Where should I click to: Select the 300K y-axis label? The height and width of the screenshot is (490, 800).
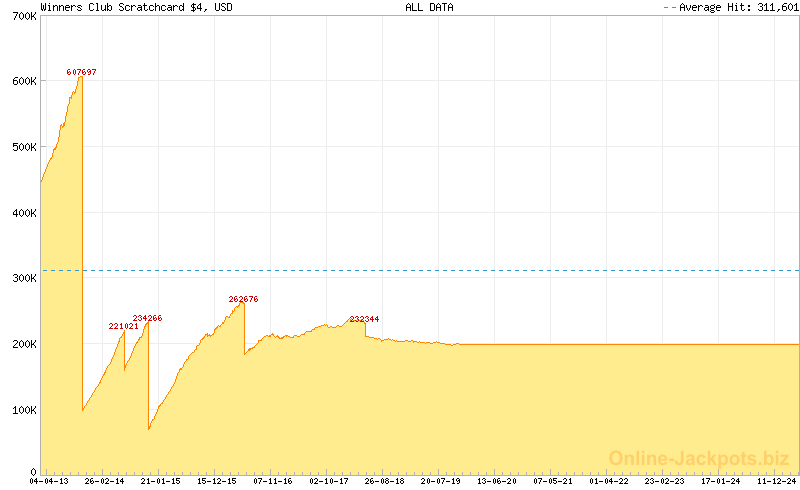coord(22,279)
